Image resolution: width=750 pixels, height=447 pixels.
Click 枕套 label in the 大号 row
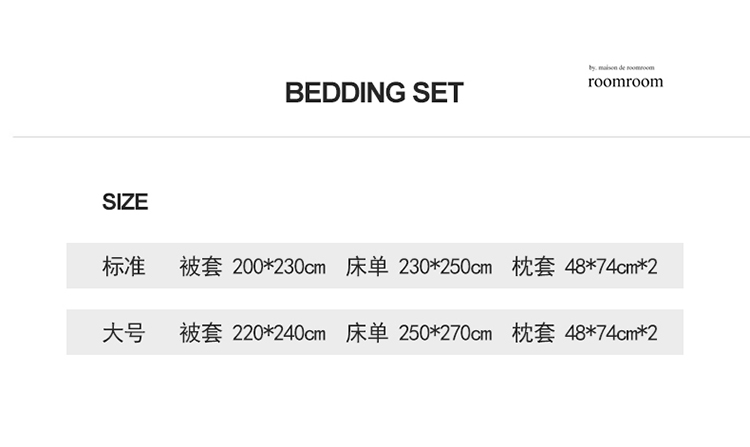533,333
